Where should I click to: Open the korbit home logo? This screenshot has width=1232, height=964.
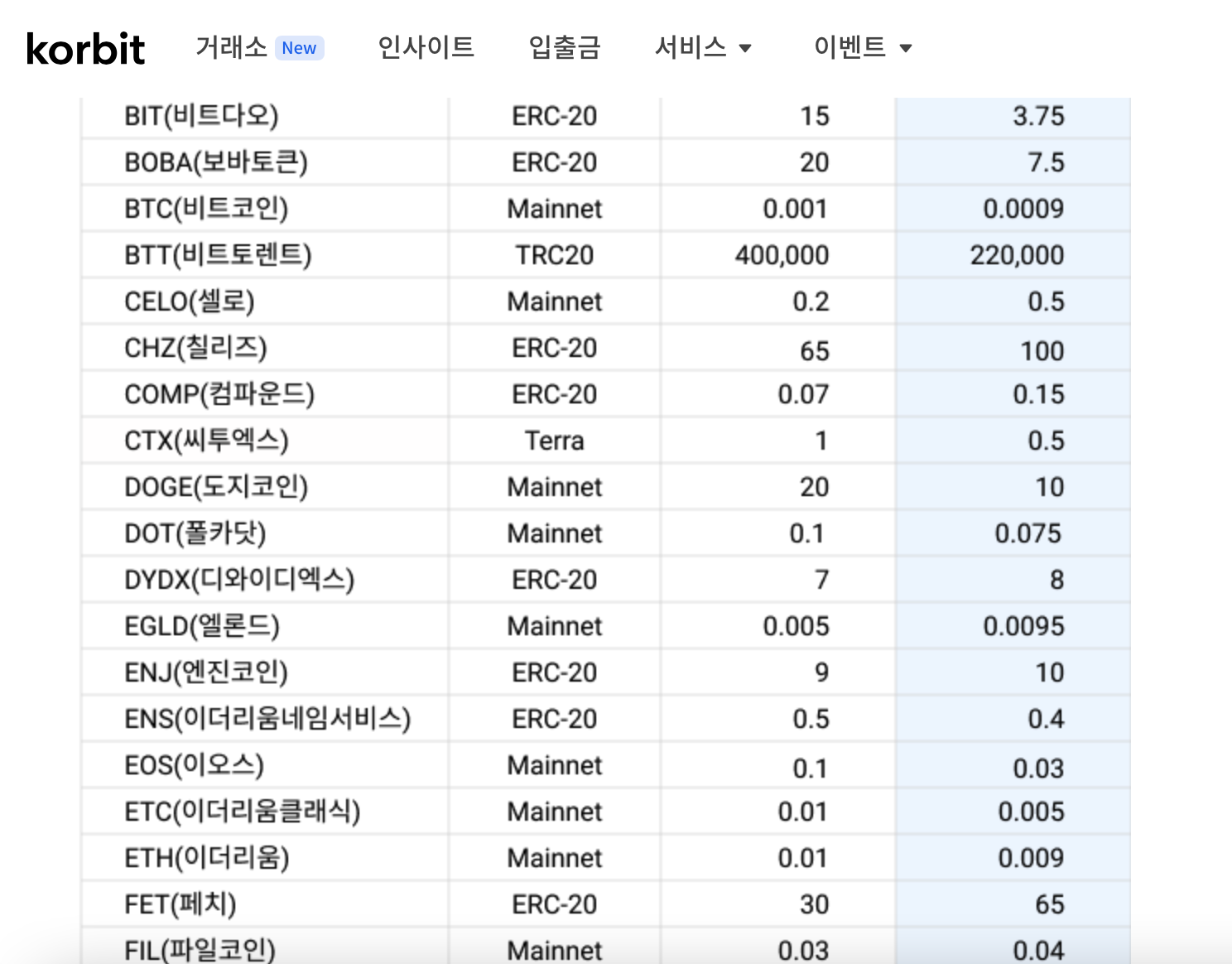pos(85,49)
